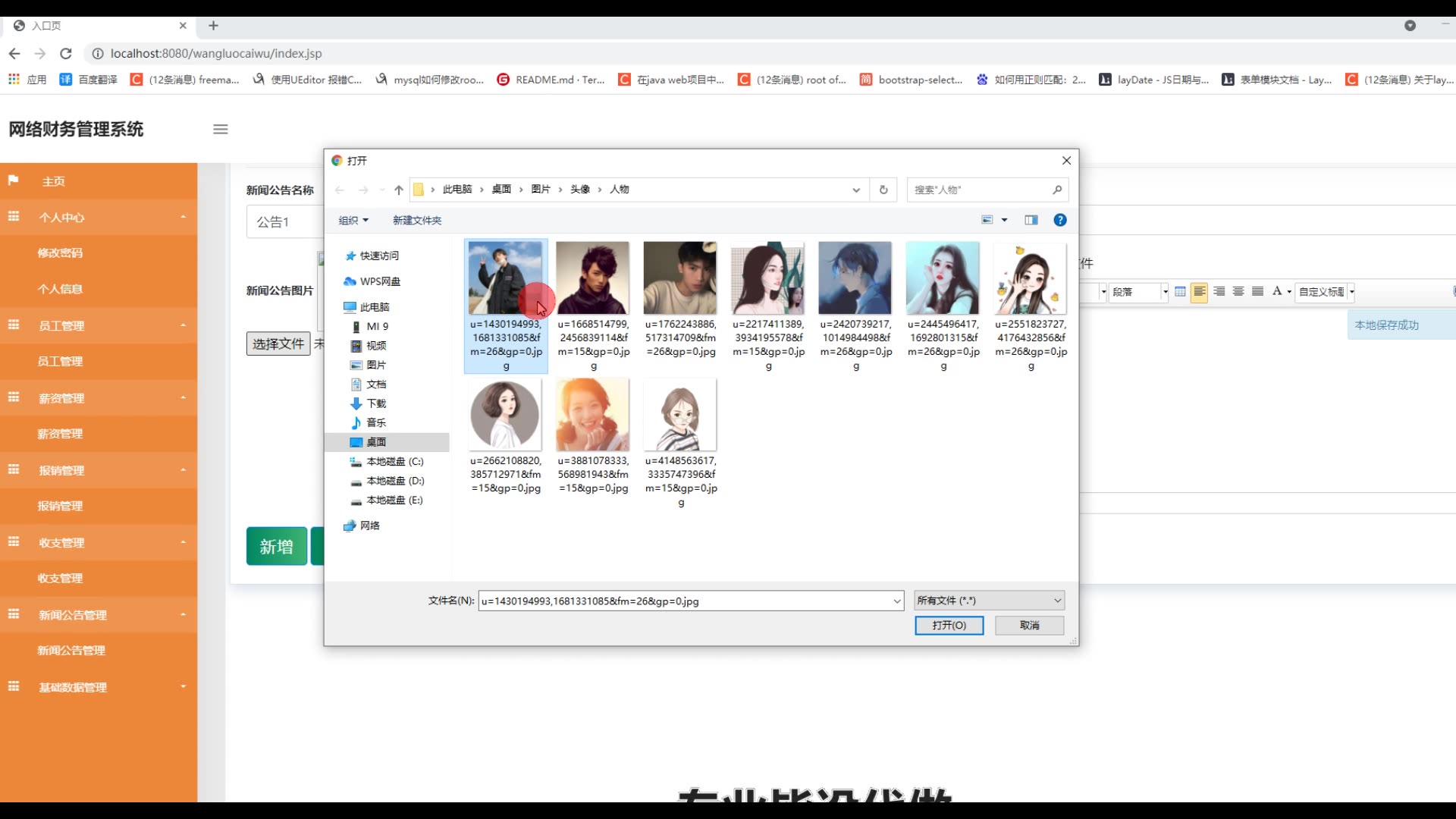The image size is (1456, 819).
Task: Open the filename history dropdown arrow
Action: tap(897, 601)
